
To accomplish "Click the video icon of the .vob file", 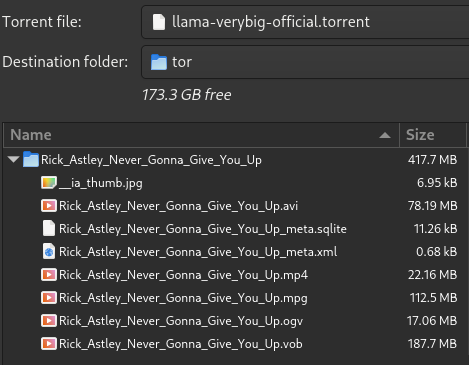I will 49,344.
